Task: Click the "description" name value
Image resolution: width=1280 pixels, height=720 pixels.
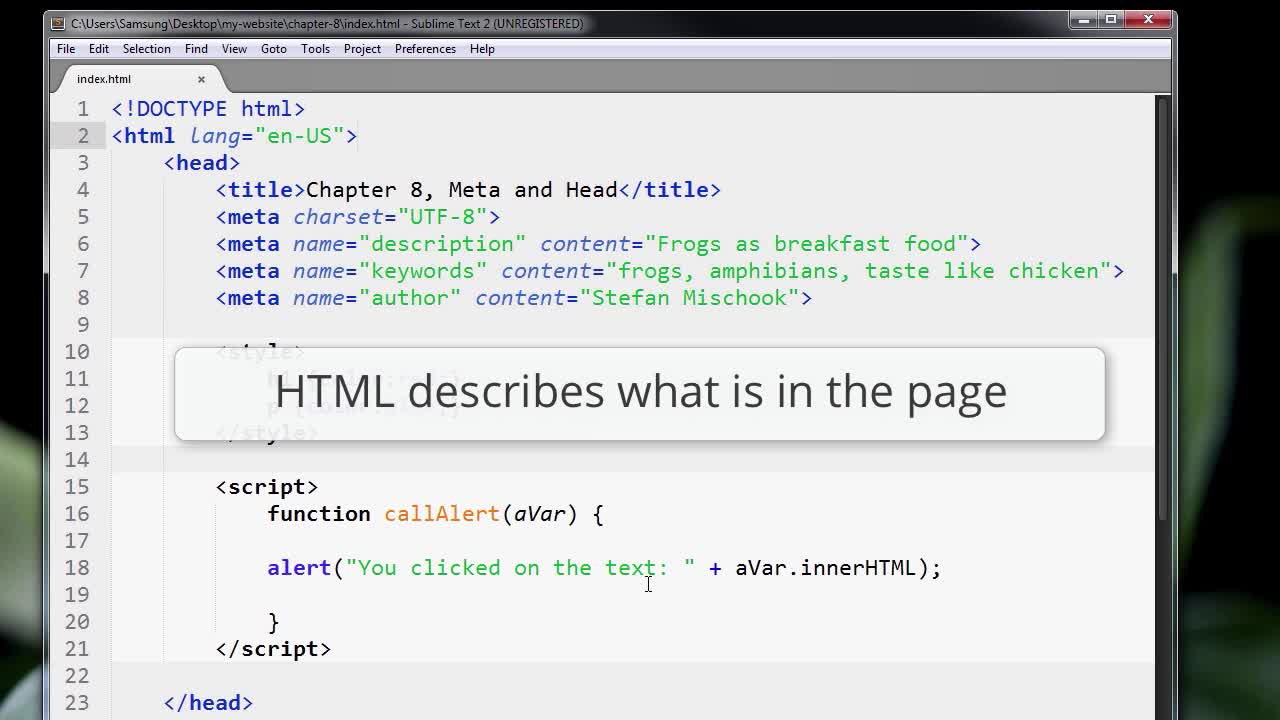Action: click(443, 244)
